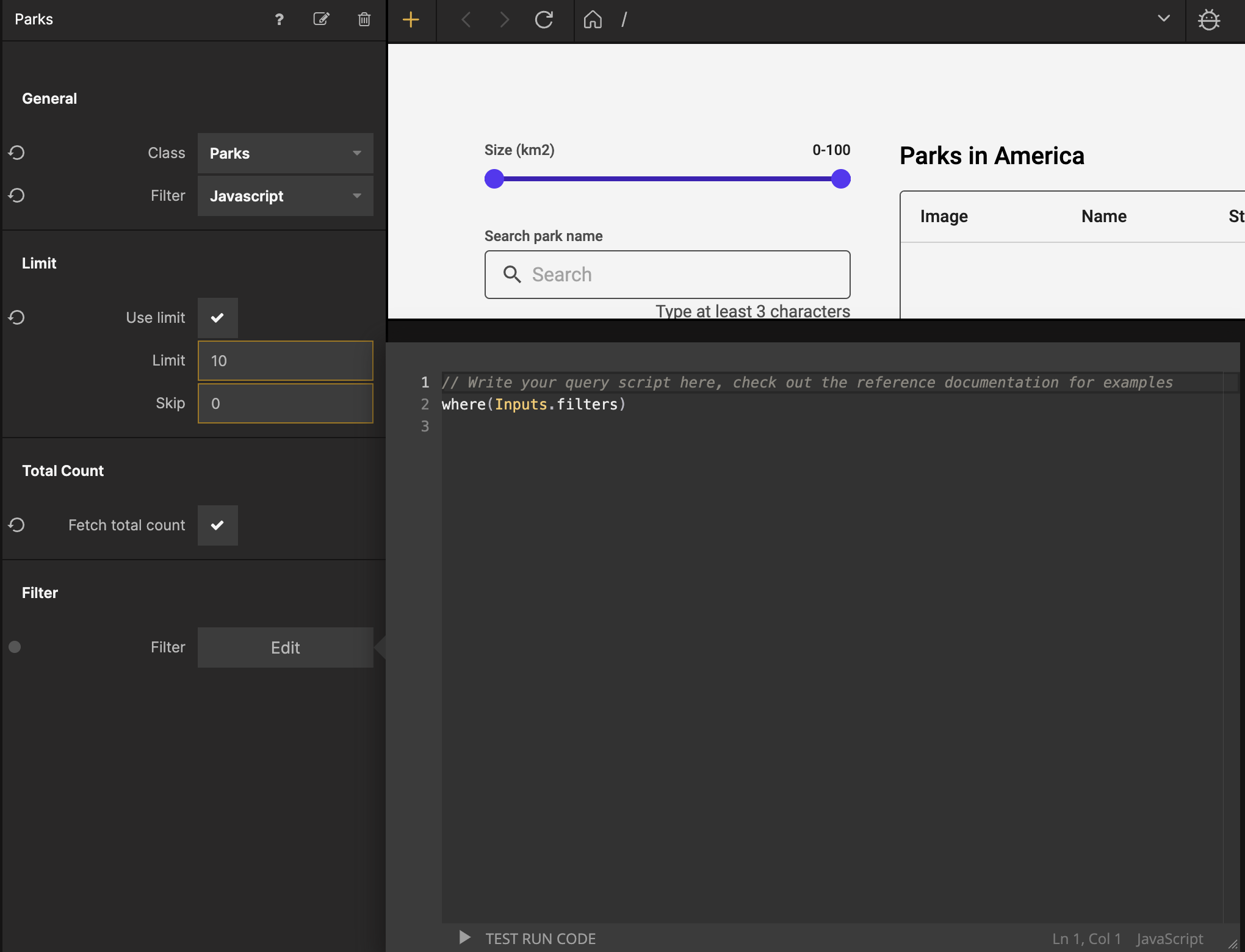Screen dimensions: 1245x952
Task: Reset the Use limit property
Action: pyautogui.click(x=16, y=317)
